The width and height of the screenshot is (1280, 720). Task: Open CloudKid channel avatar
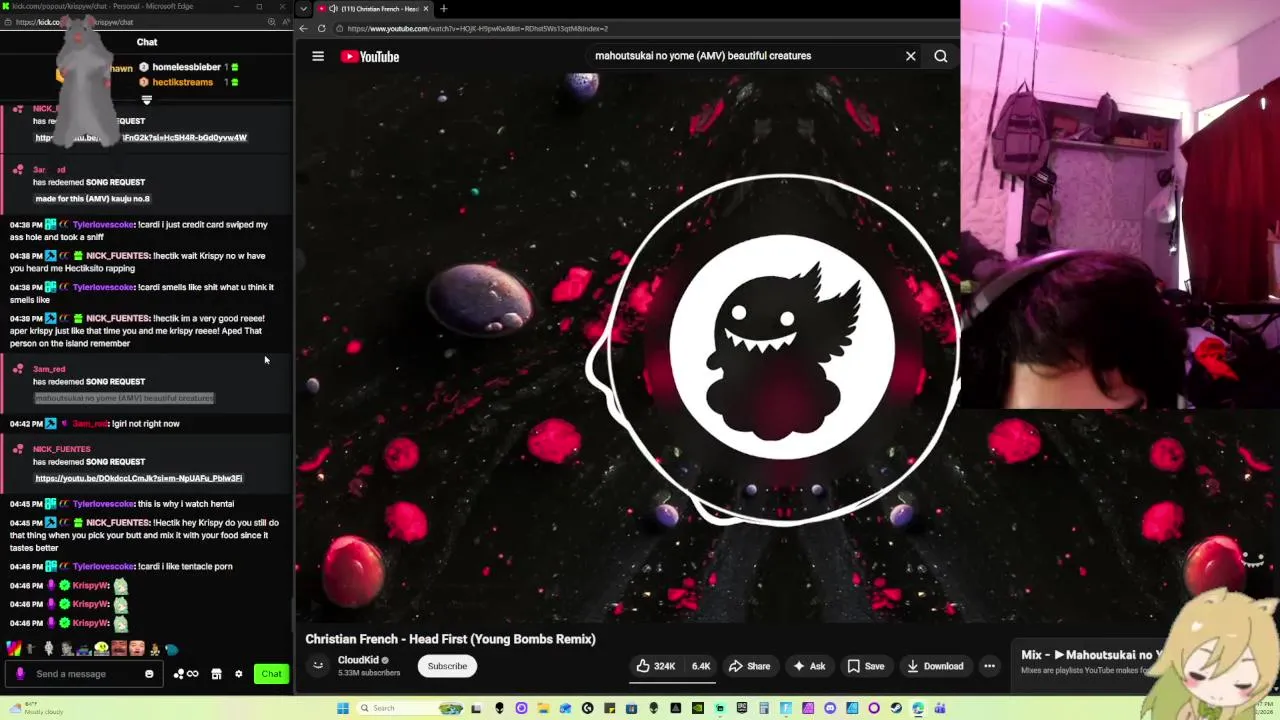click(318, 665)
